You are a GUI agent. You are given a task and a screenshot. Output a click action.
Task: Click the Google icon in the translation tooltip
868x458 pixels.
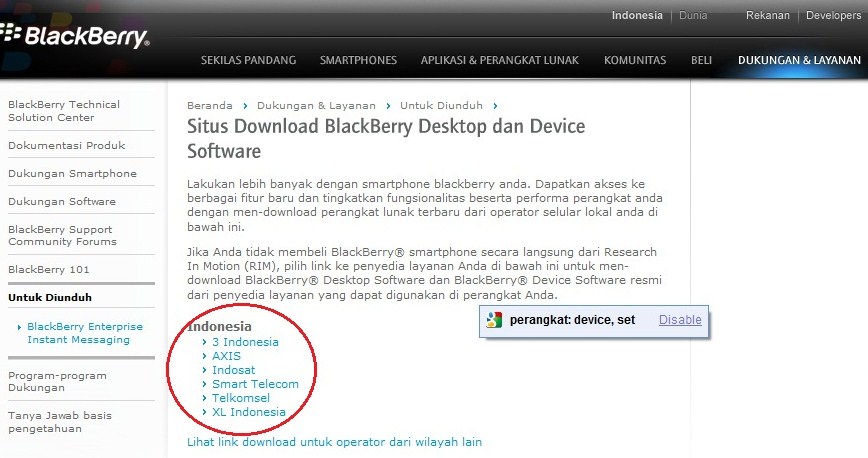click(x=494, y=320)
